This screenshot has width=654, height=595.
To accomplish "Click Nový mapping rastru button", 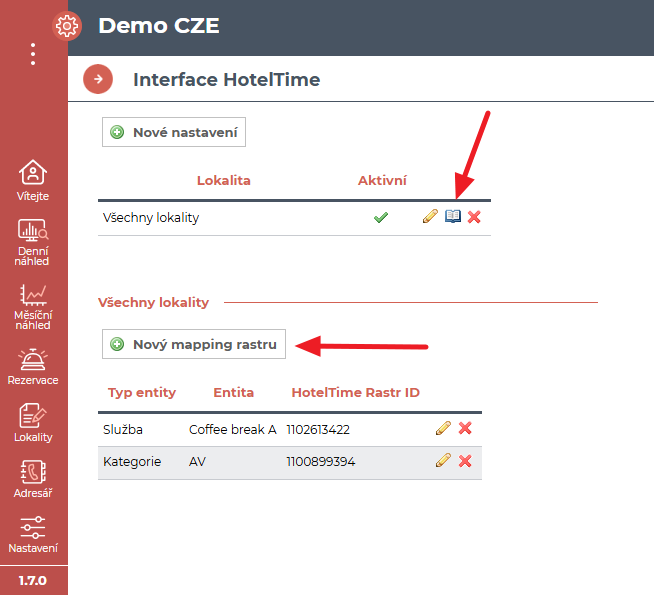I will pos(194,344).
